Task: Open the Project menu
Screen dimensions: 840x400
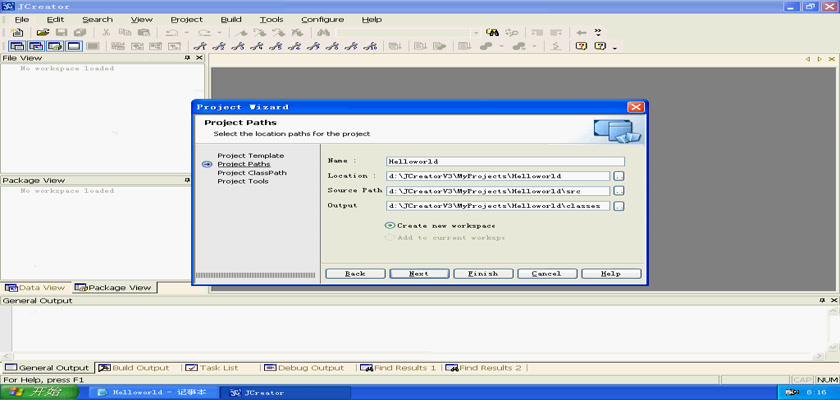Action: [186, 19]
